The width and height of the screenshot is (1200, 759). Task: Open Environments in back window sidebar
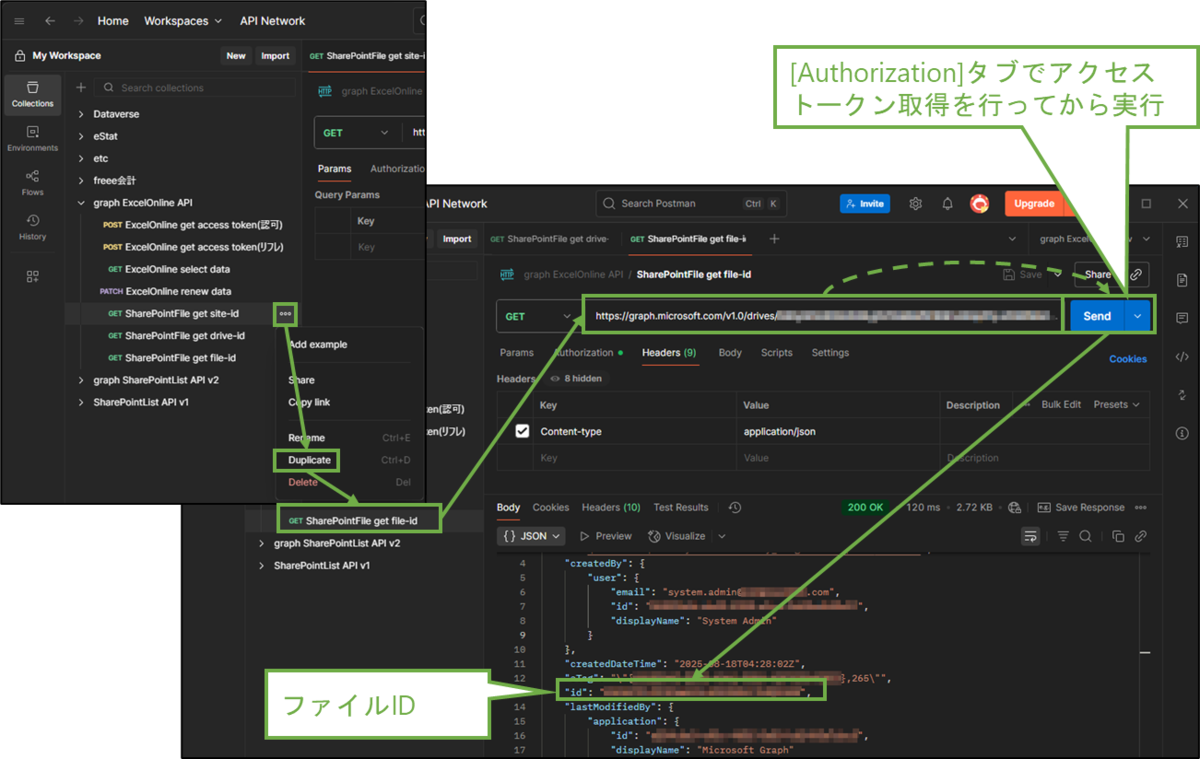pyautogui.click(x=33, y=138)
